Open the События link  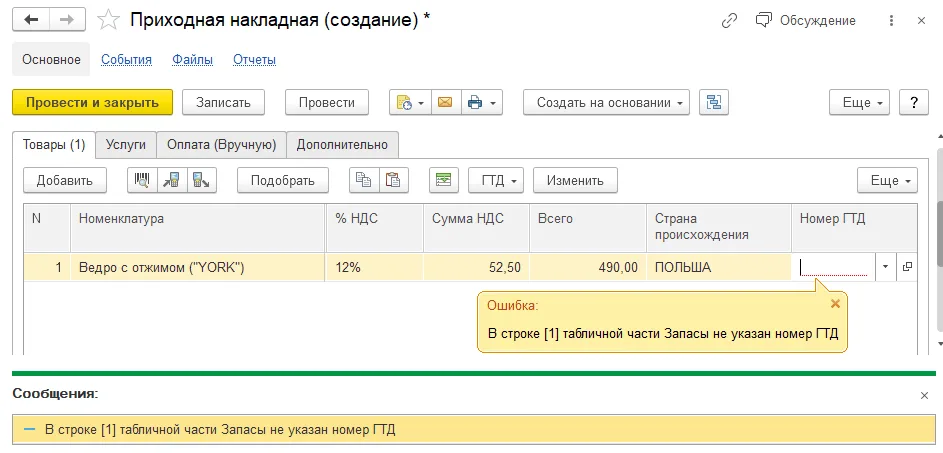(x=126, y=60)
